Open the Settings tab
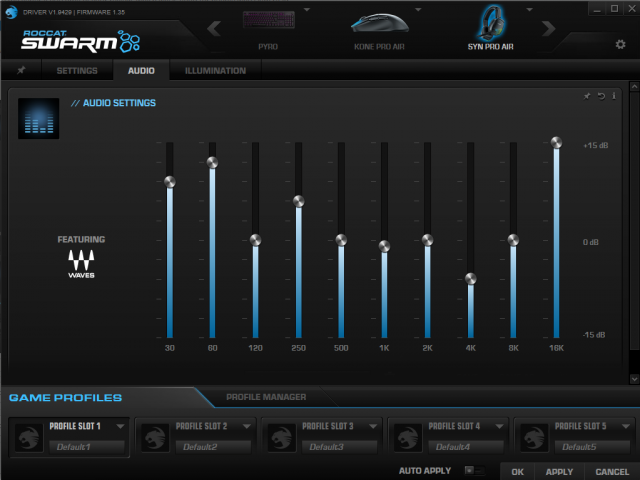This screenshot has height=480, width=640. pos(77,71)
